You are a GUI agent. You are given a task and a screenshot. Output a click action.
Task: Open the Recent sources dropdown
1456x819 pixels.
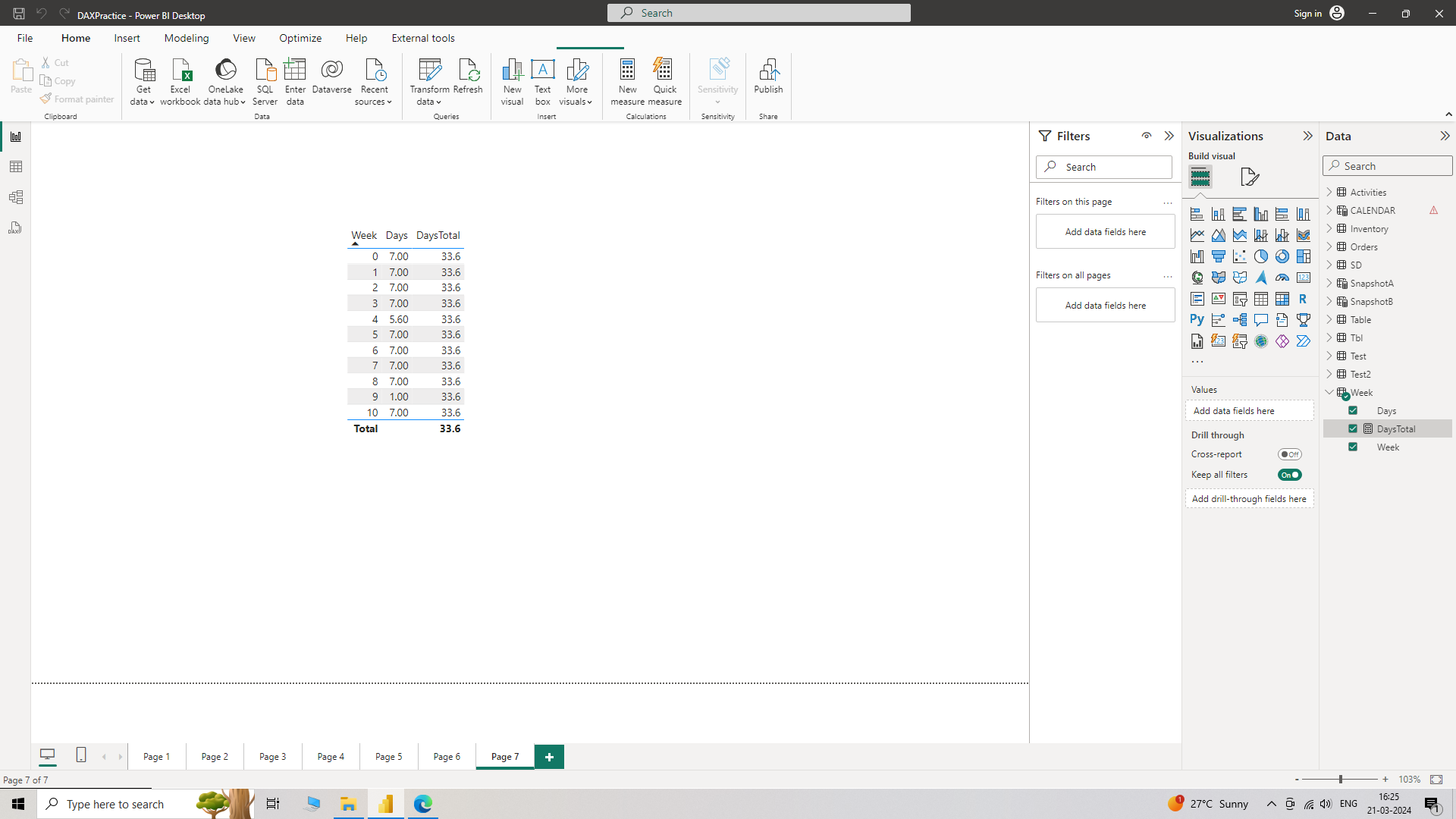tap(373, 82)
